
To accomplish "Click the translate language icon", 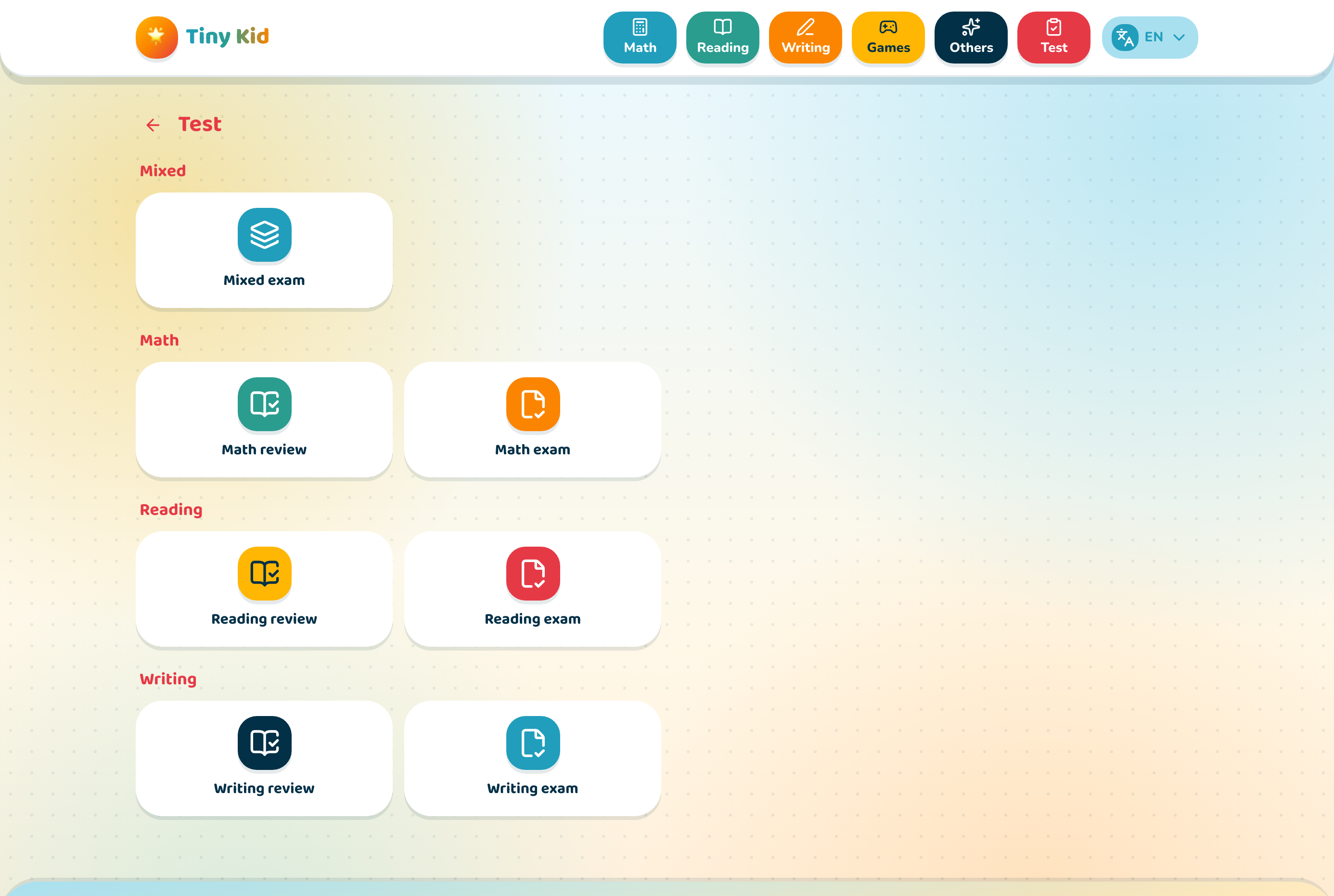I will [x=1124, y=38].
